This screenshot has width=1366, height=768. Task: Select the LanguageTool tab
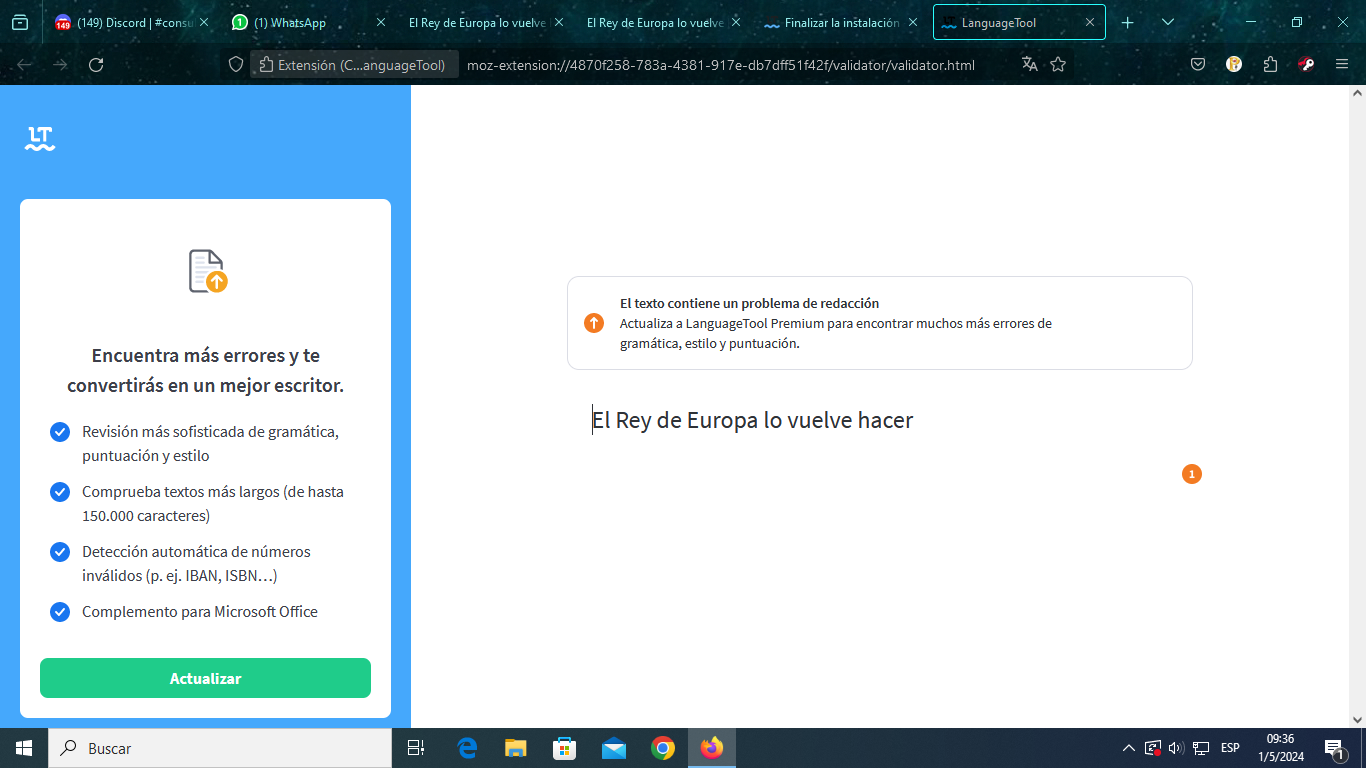1018,22
